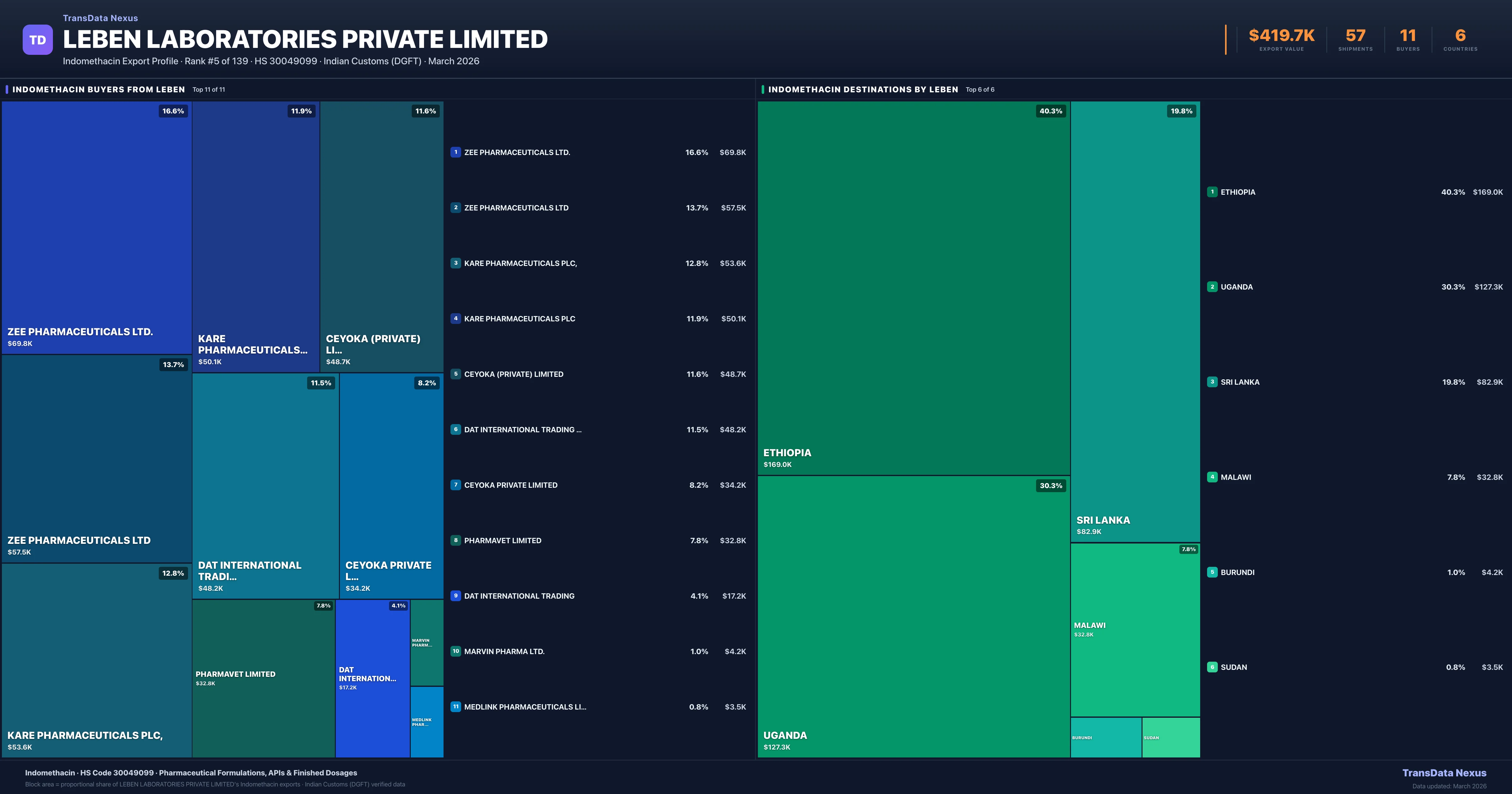This screenshot has height=794, width=1512.
Task: Click the small Sudan treemap tile
Action: 1171,737
